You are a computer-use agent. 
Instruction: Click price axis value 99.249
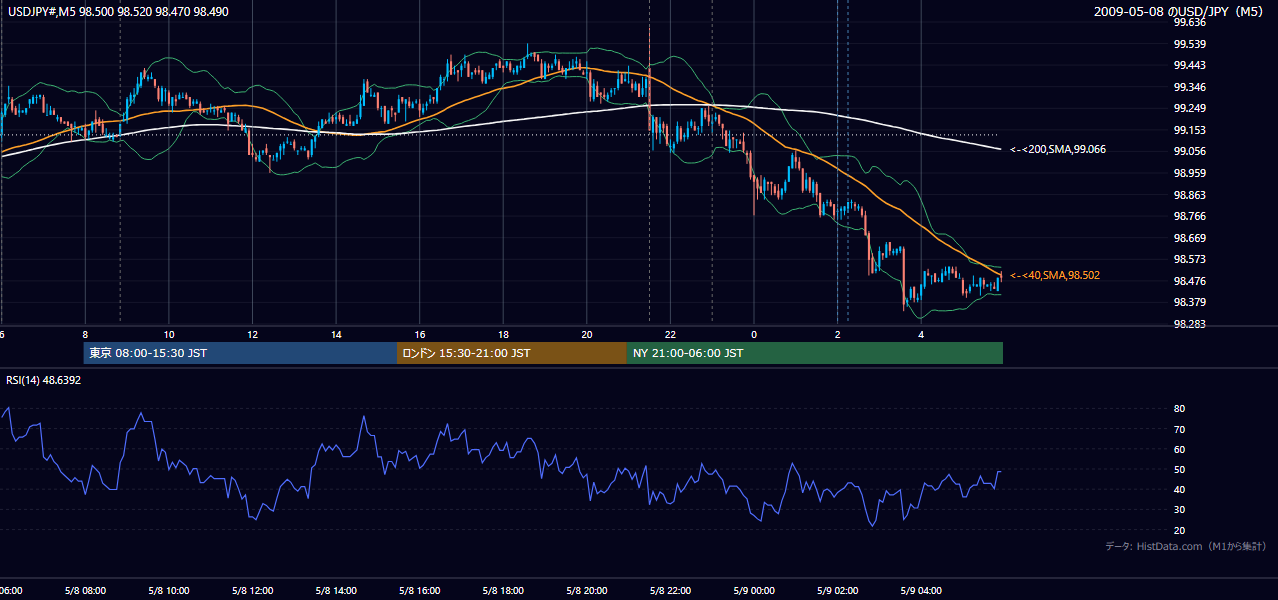point(1189,108)
